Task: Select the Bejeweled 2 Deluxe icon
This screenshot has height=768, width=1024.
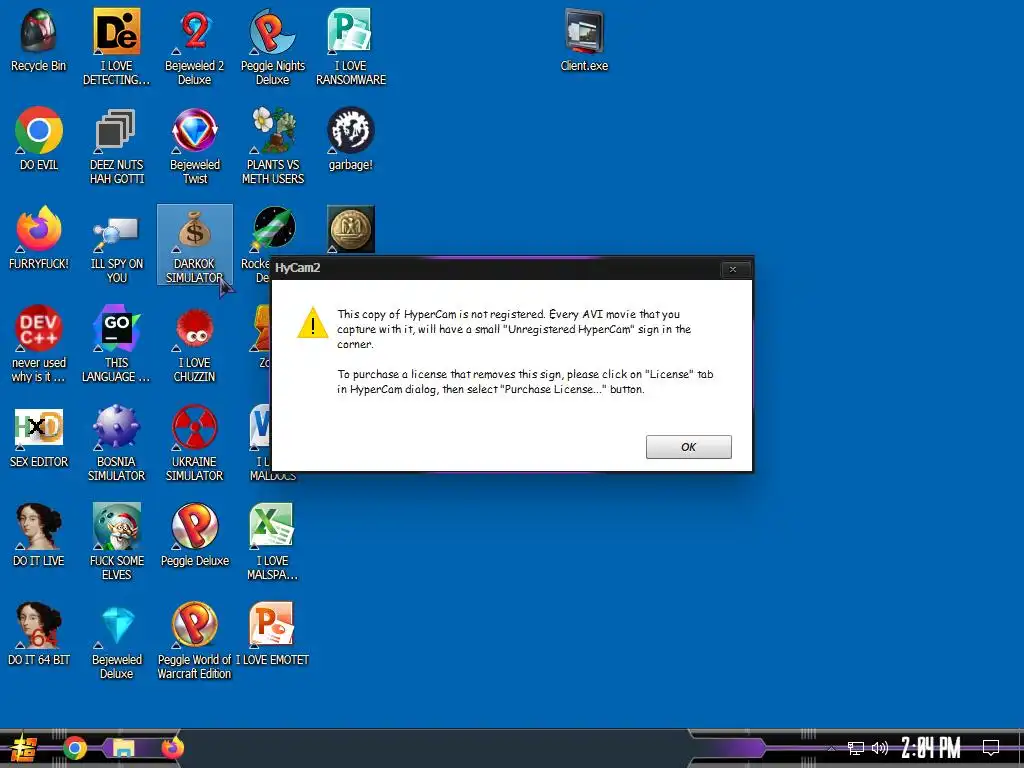Action: (195, 46)
